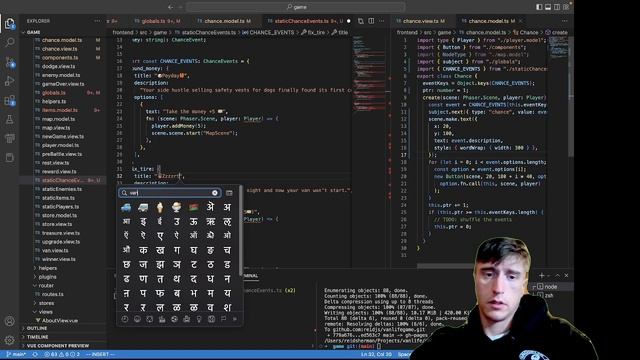Clear the emoji picker search text
Screen dimensions: 640x360
point(215,193)
